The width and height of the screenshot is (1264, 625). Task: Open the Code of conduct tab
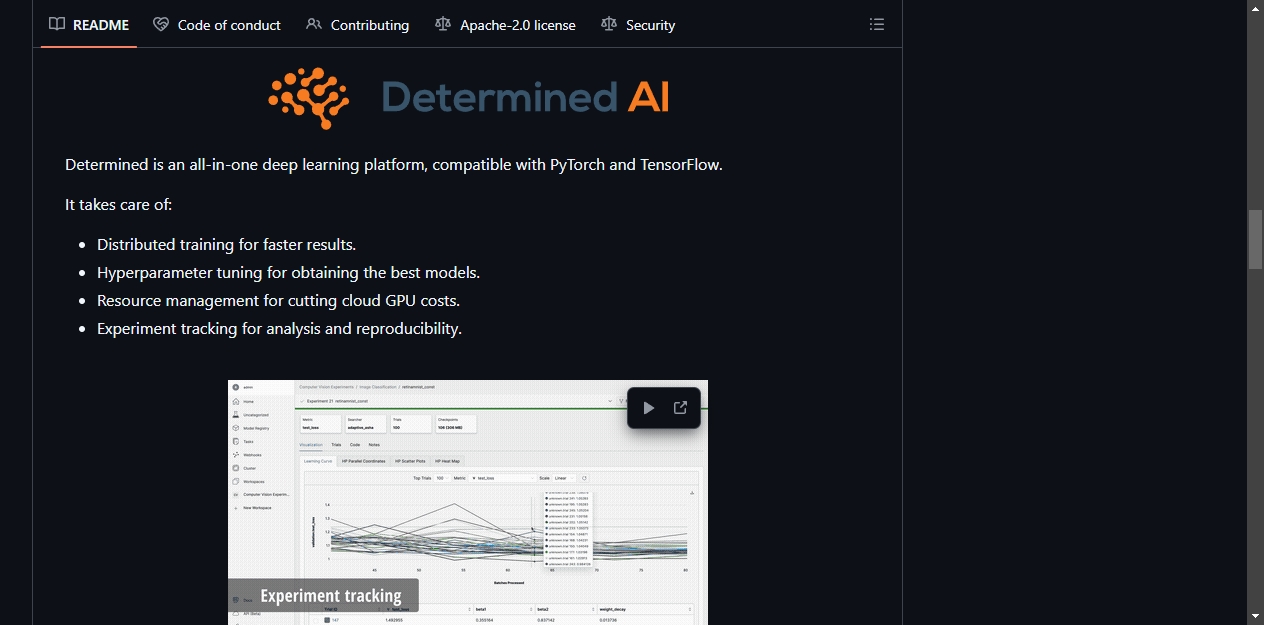[x=217, y=25]
